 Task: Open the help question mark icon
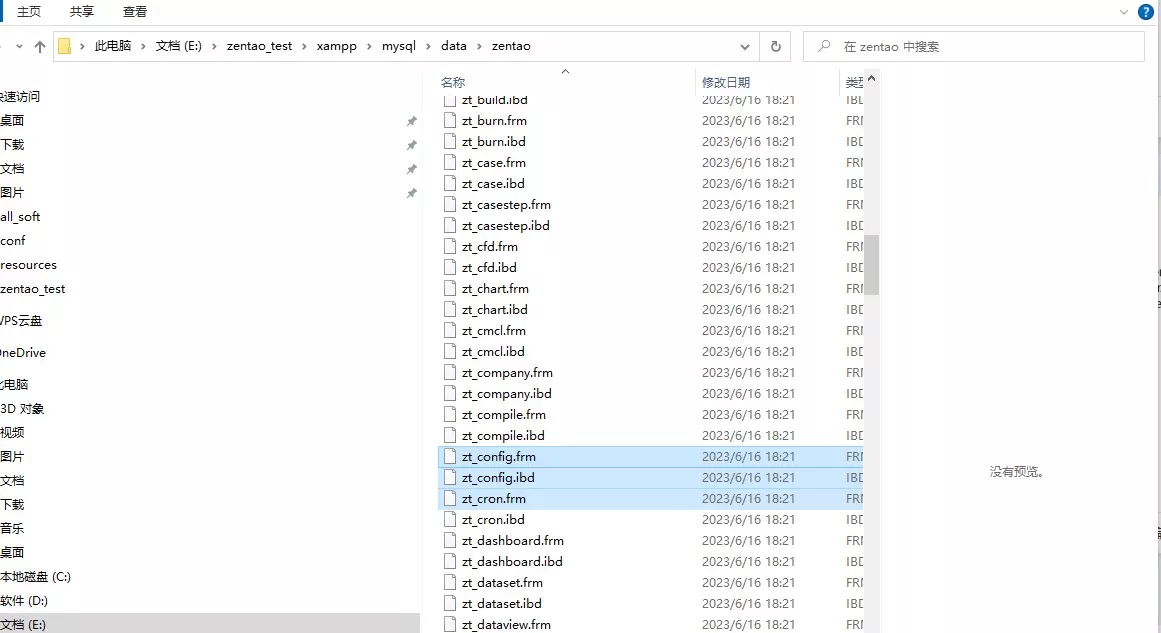tap(1145, 12)
